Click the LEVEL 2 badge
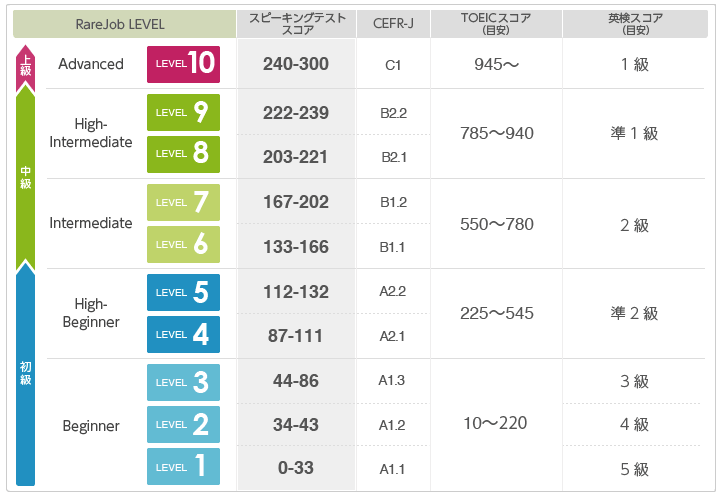721x497 pixels. click(x=183, y=424)
